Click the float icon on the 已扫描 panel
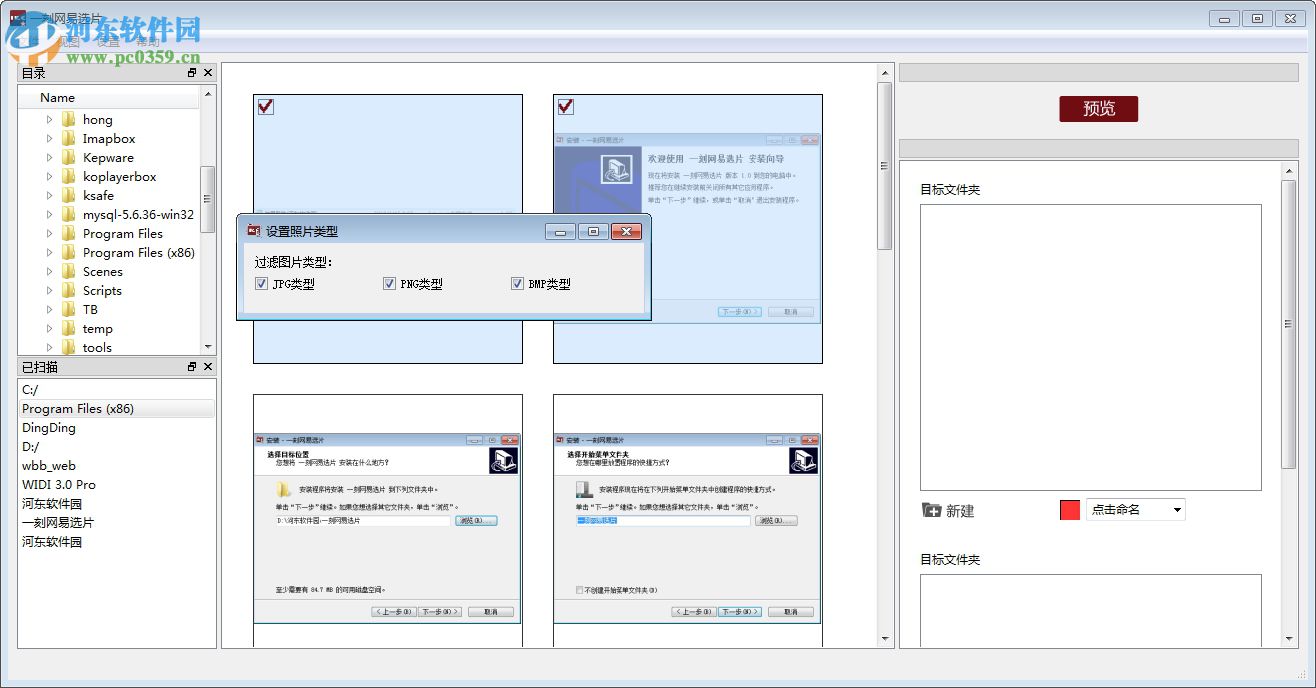 191,367
